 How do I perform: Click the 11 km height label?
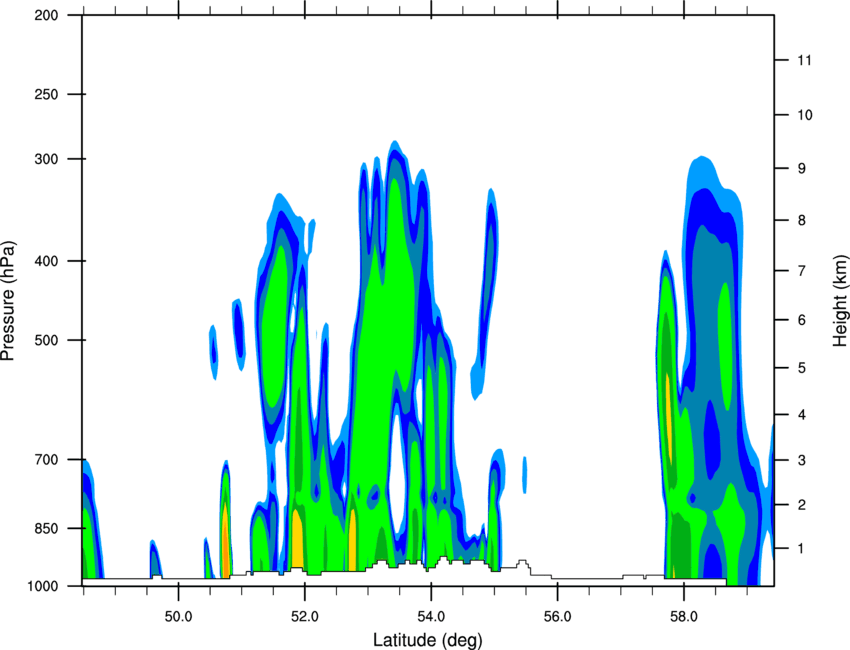(805, 60)
